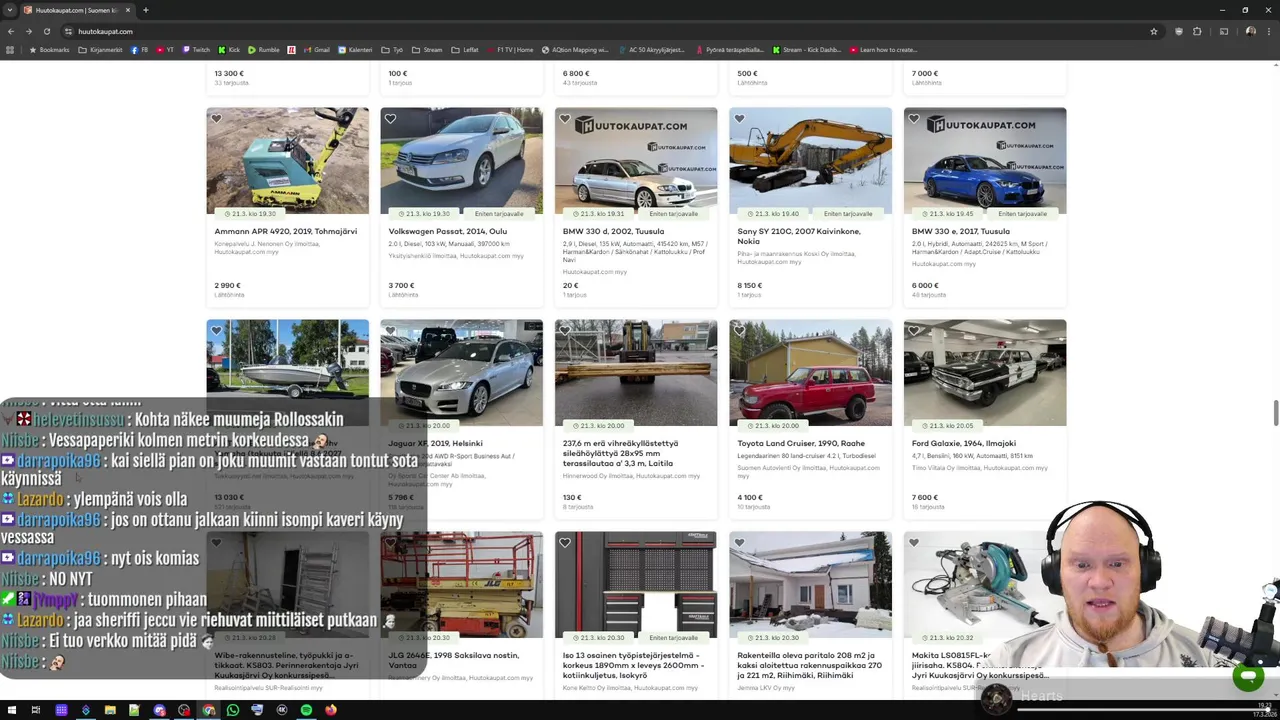Open the Volkswagen Passat listing photo
This screenshot has height=720, width=1280.
(x=461, y=161)
